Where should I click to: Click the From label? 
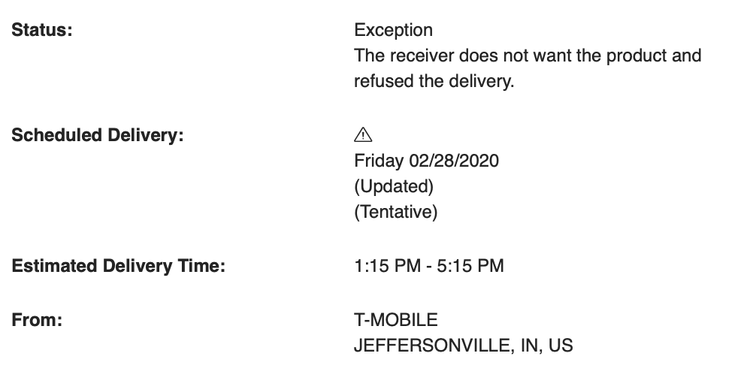click(37, 320)
